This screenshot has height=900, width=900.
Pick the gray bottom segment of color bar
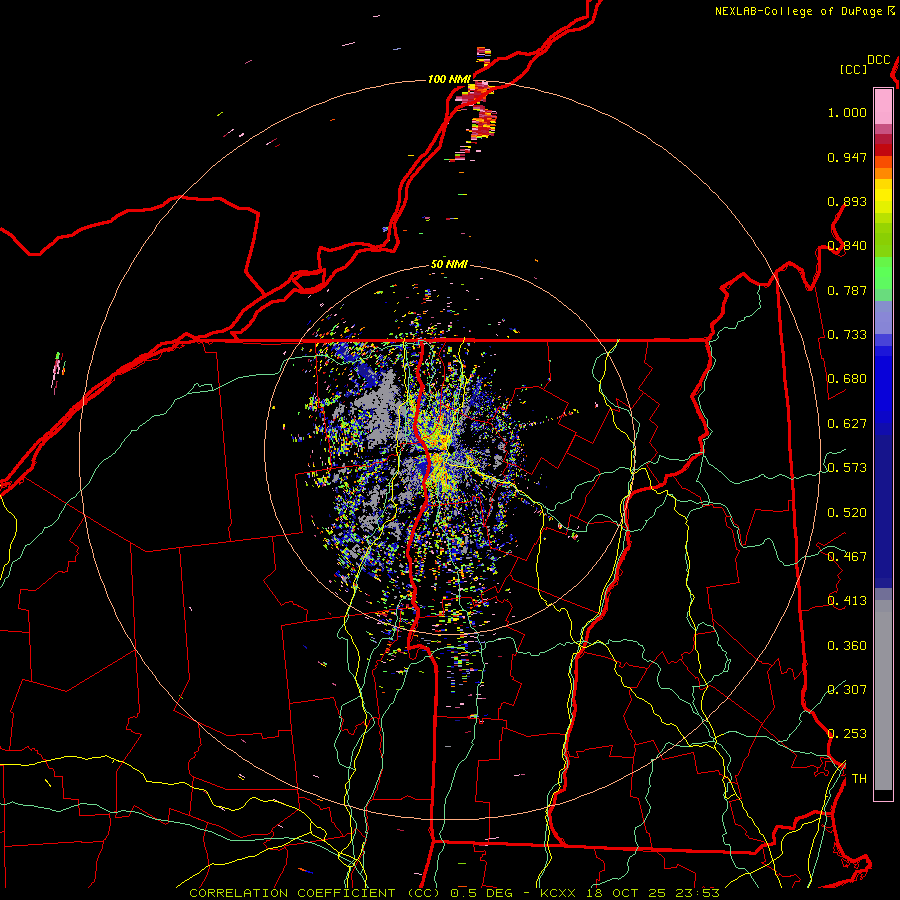(x=883, y=695)
